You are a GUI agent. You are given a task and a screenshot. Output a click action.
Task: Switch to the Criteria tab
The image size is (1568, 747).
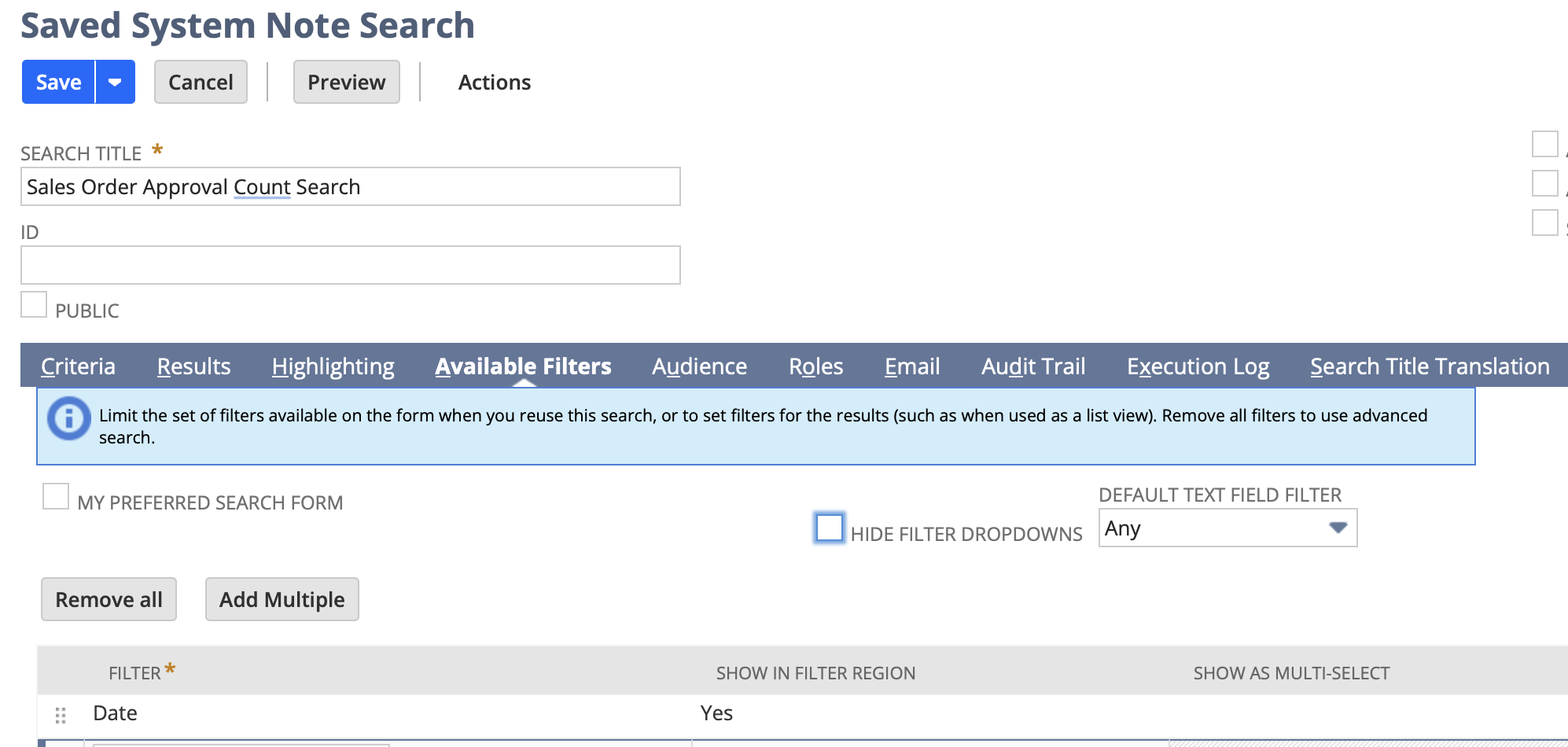(78, 366)
